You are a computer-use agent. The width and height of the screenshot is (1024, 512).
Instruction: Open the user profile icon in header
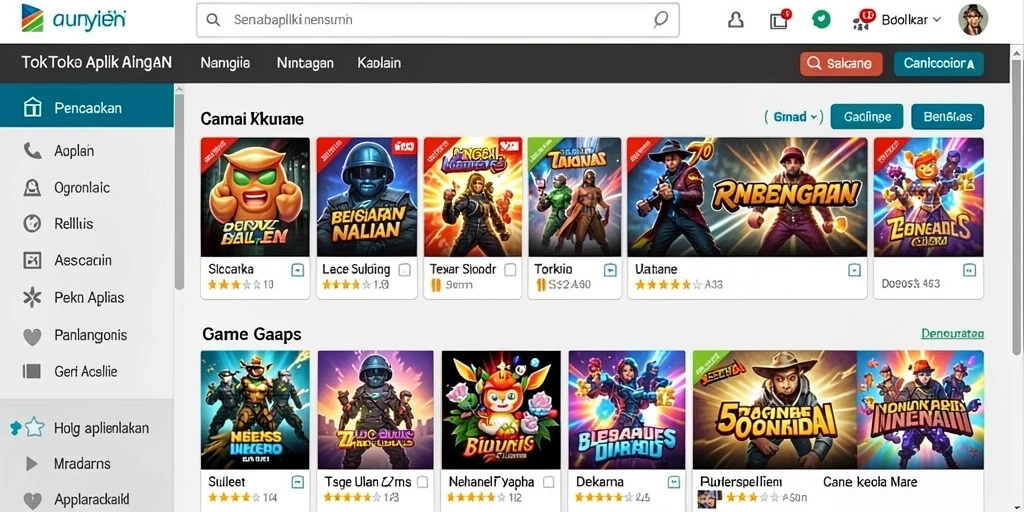[x=736, y=20]
